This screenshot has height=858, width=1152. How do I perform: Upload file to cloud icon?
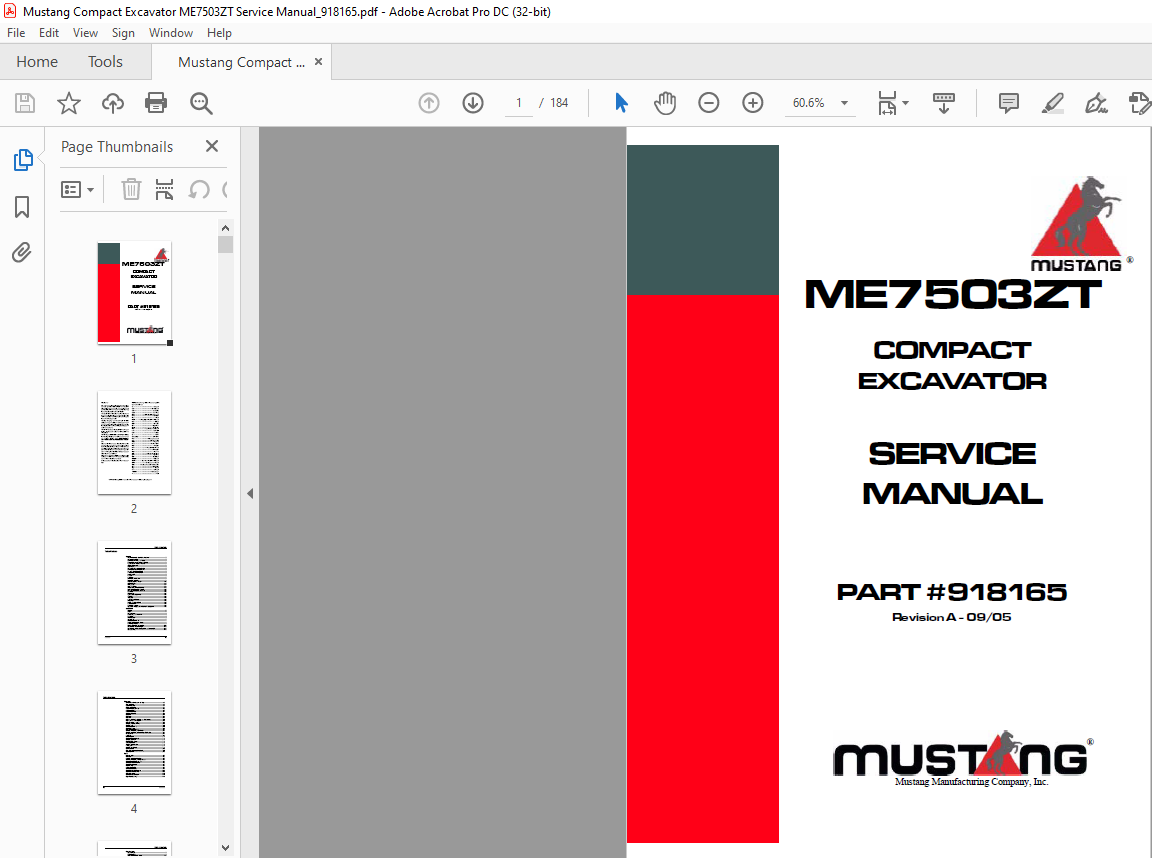(112, 103)
